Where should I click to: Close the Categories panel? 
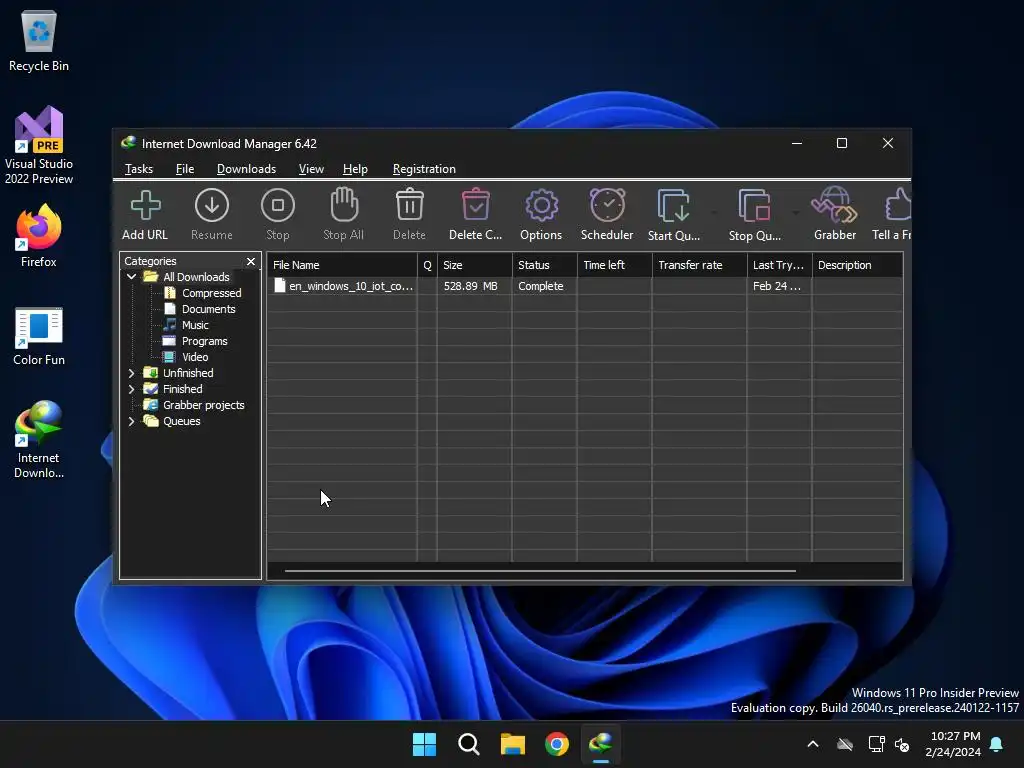(251, 261)
